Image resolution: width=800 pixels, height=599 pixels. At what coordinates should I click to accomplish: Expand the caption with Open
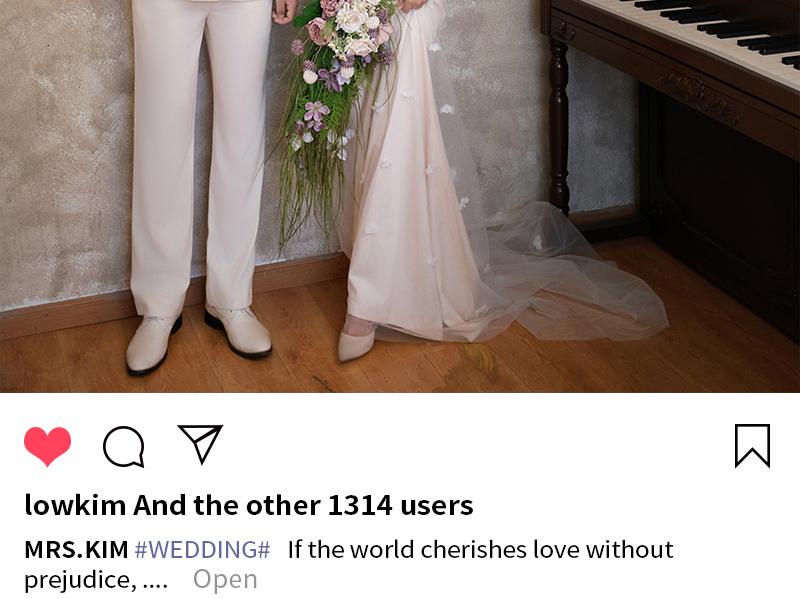tap(225, 579)
